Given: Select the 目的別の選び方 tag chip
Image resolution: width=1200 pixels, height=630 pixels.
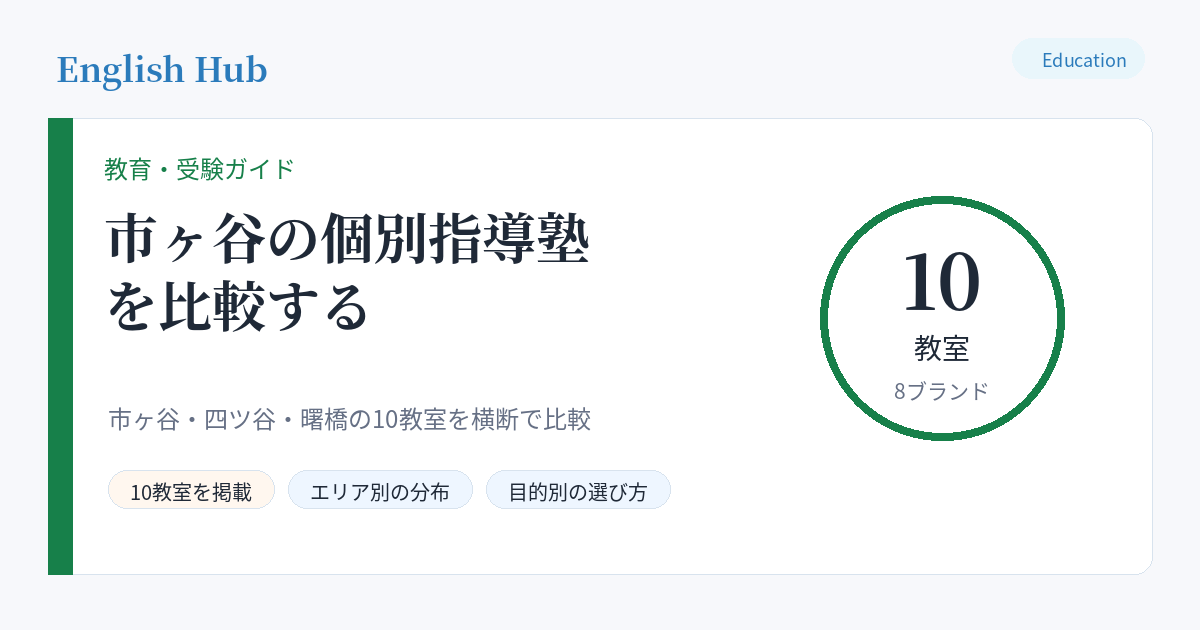Looking at the screenshot, I should [578, 490].
